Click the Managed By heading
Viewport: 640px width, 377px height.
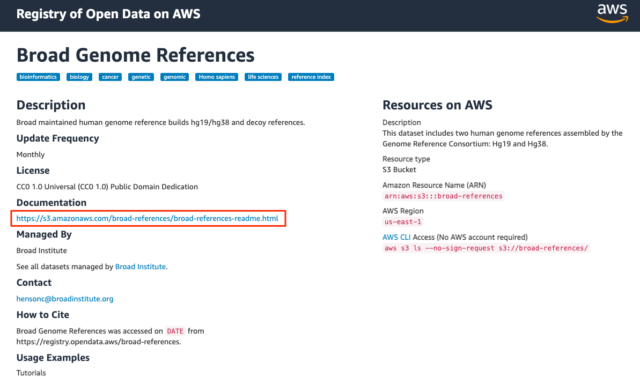(44, 235)
